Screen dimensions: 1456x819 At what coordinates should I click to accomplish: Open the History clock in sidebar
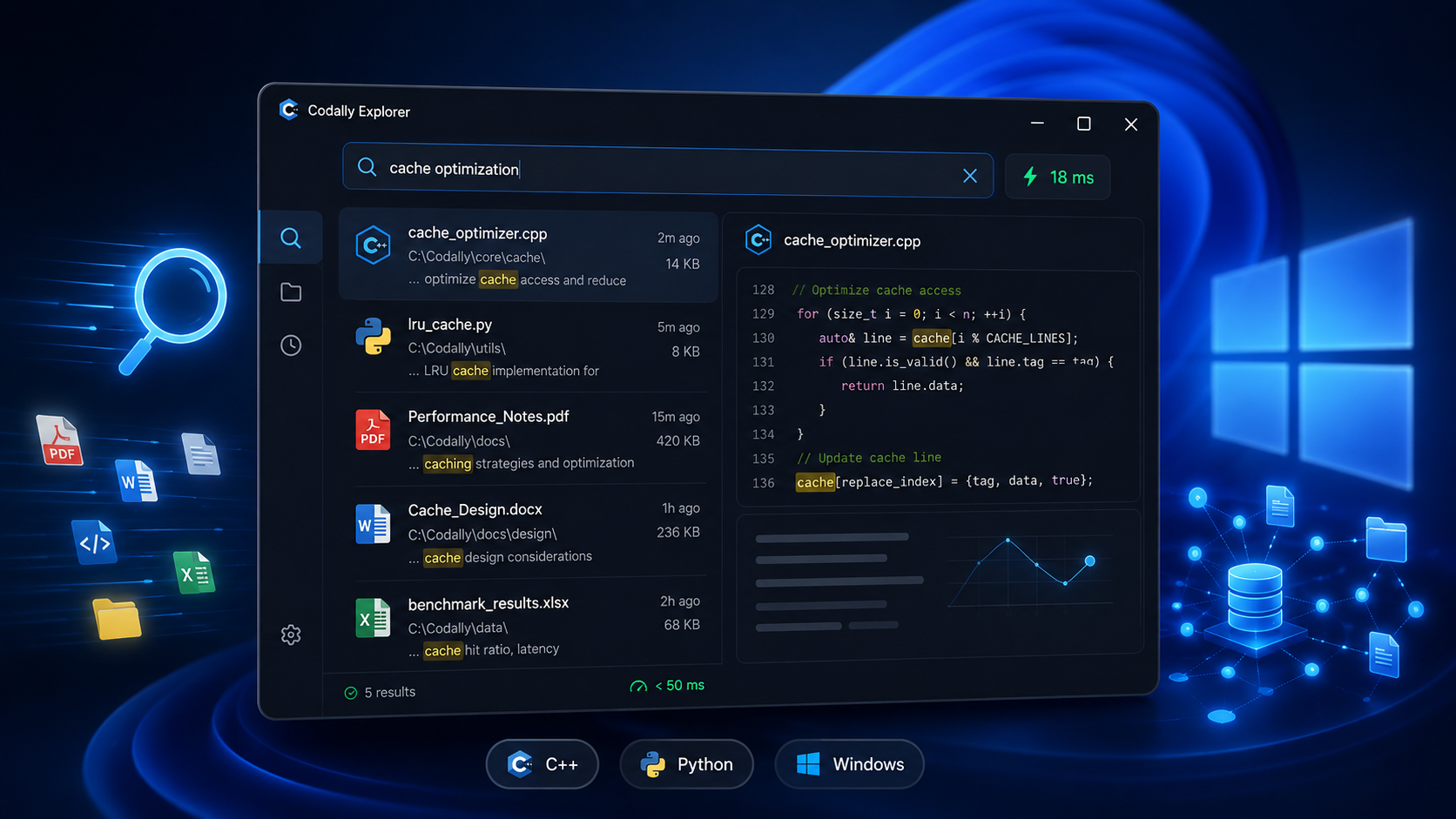pyautogui.click(x=291, y=346)
